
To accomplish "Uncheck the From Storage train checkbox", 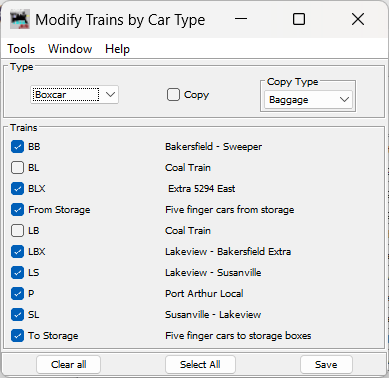I will tap(17, 210).
